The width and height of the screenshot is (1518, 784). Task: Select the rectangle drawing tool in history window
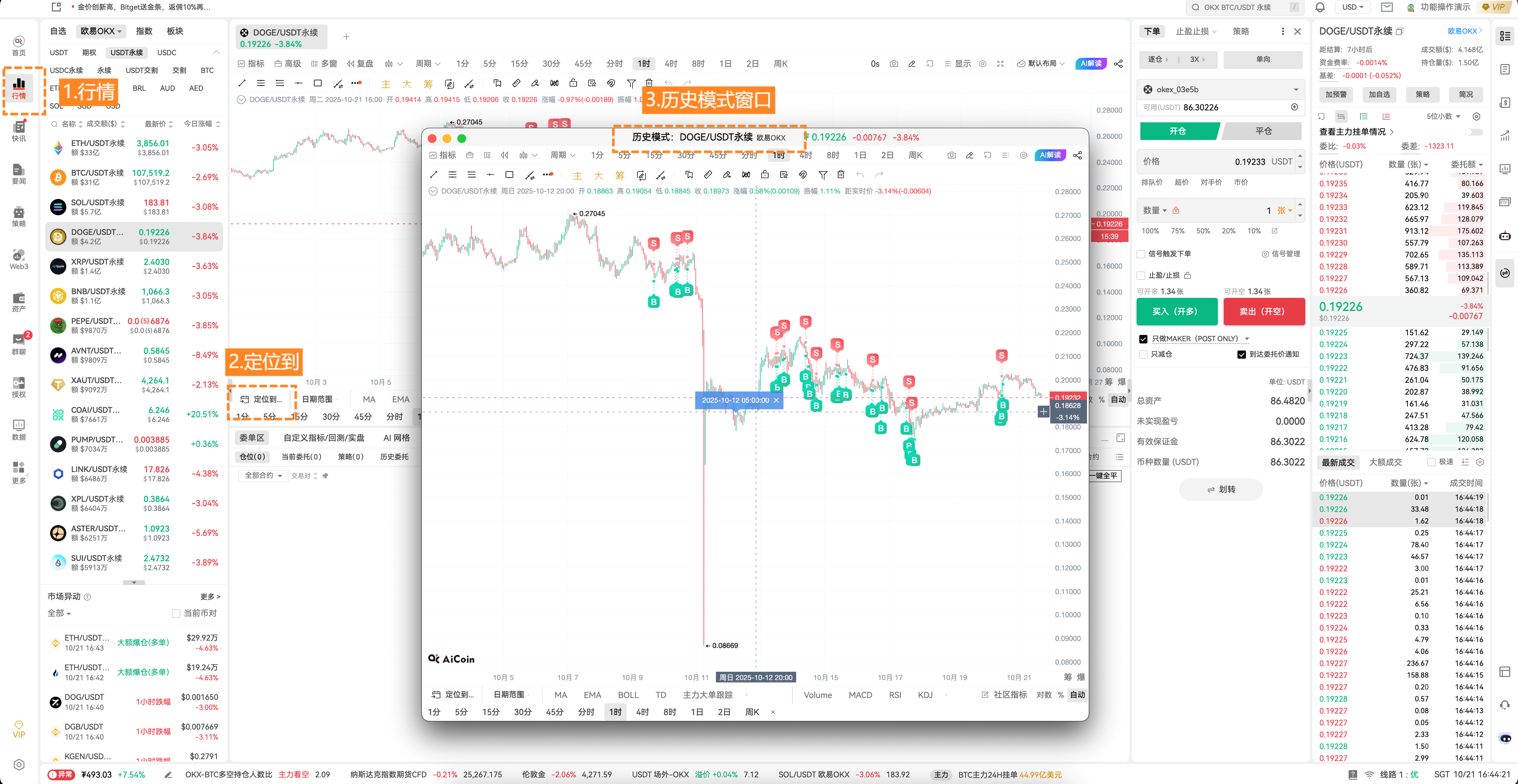[509, 175]
